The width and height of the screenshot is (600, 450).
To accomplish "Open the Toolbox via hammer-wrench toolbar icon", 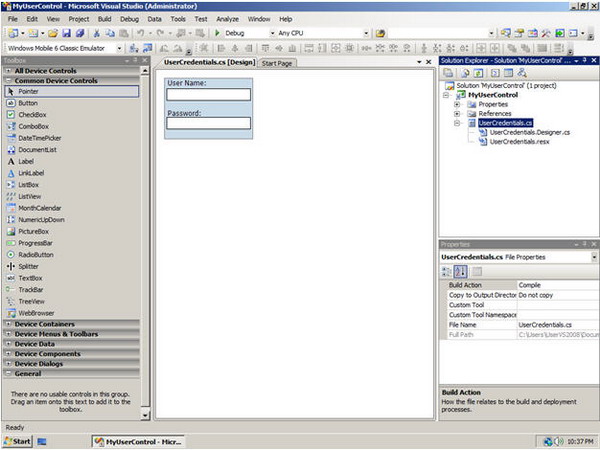I will point(546,33).
